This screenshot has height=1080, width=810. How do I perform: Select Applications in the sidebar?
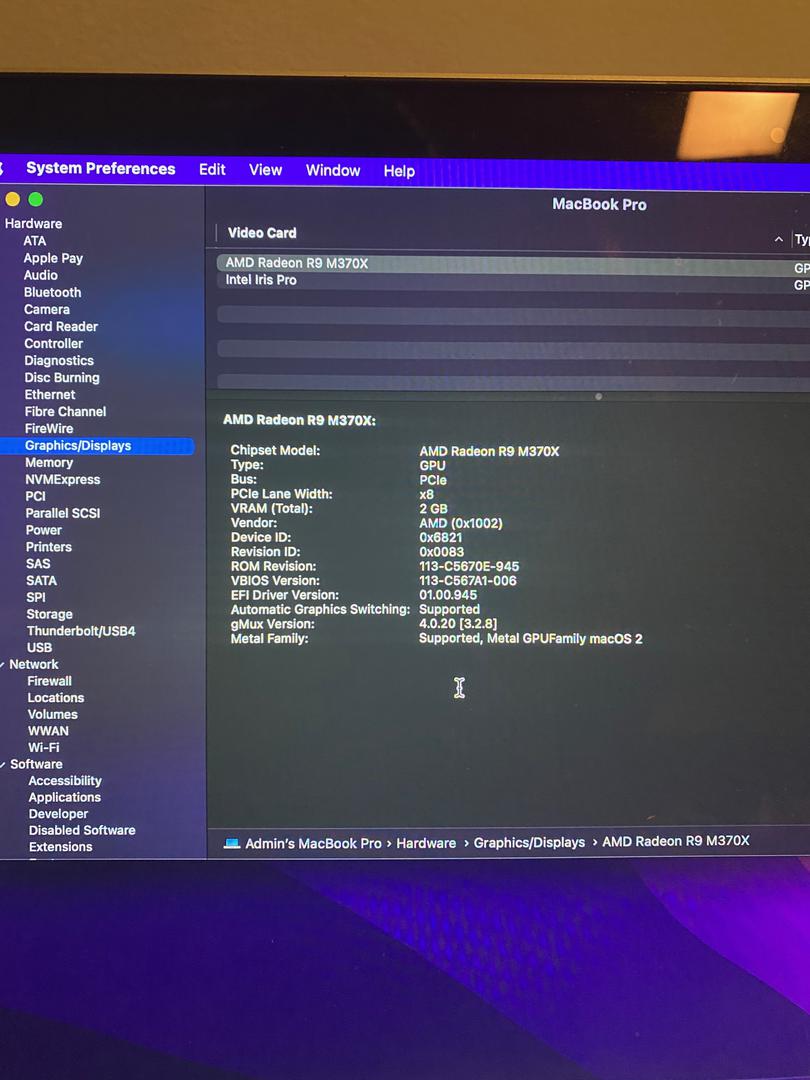pyautogui.click(x=65, y=798)
